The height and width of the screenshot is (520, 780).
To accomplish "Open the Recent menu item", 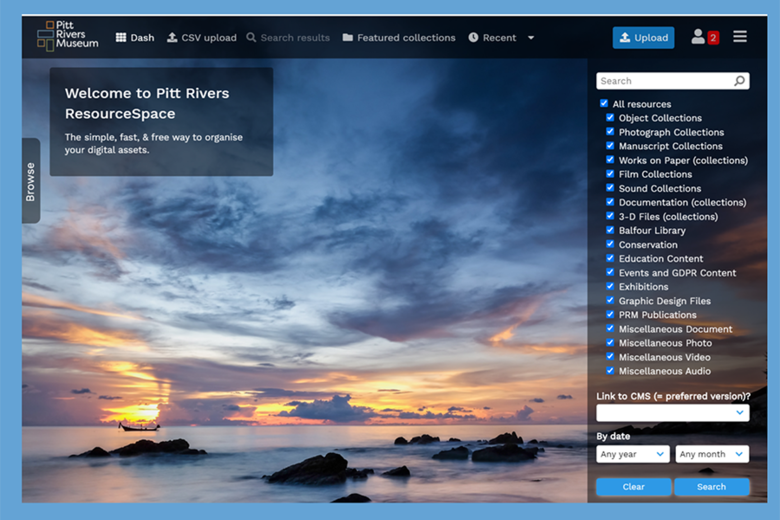I will 492,37.
